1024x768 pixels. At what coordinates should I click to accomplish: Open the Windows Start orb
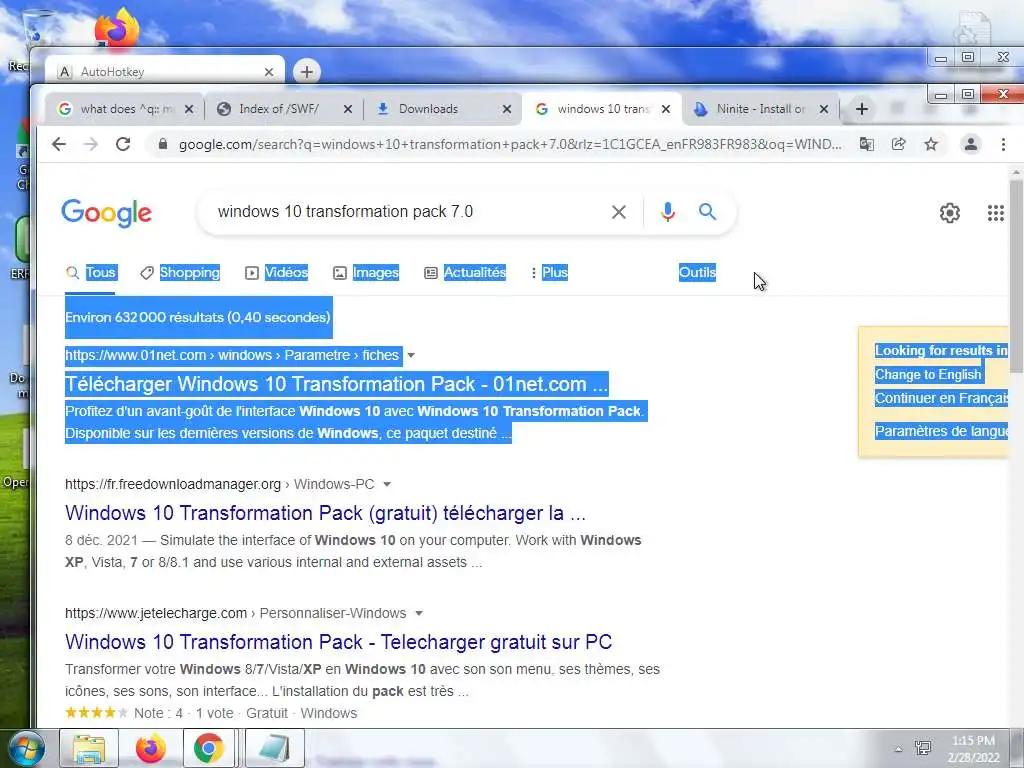tap(26, 749)
